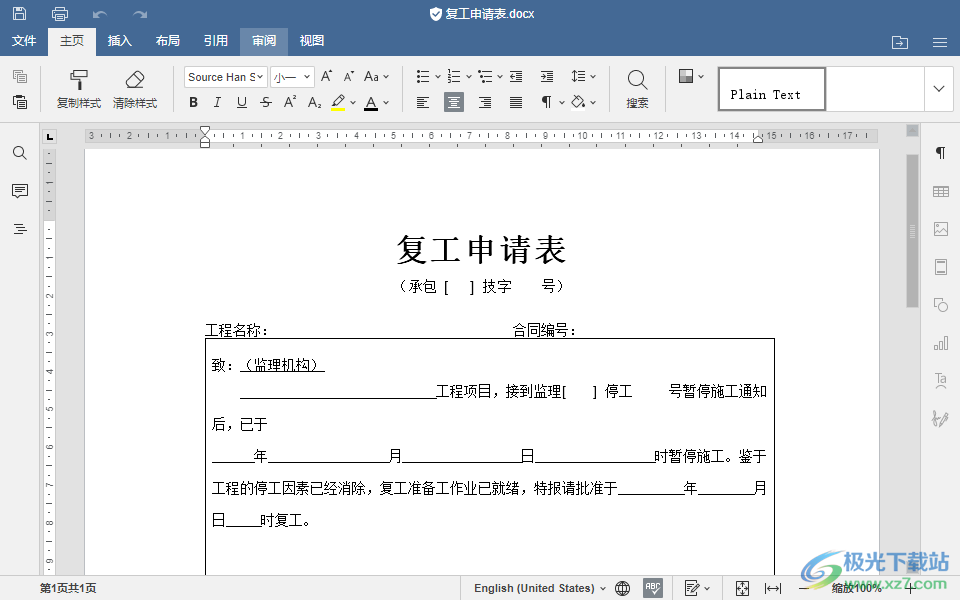
Task: Undo the last action
Action: coord(100,14)
